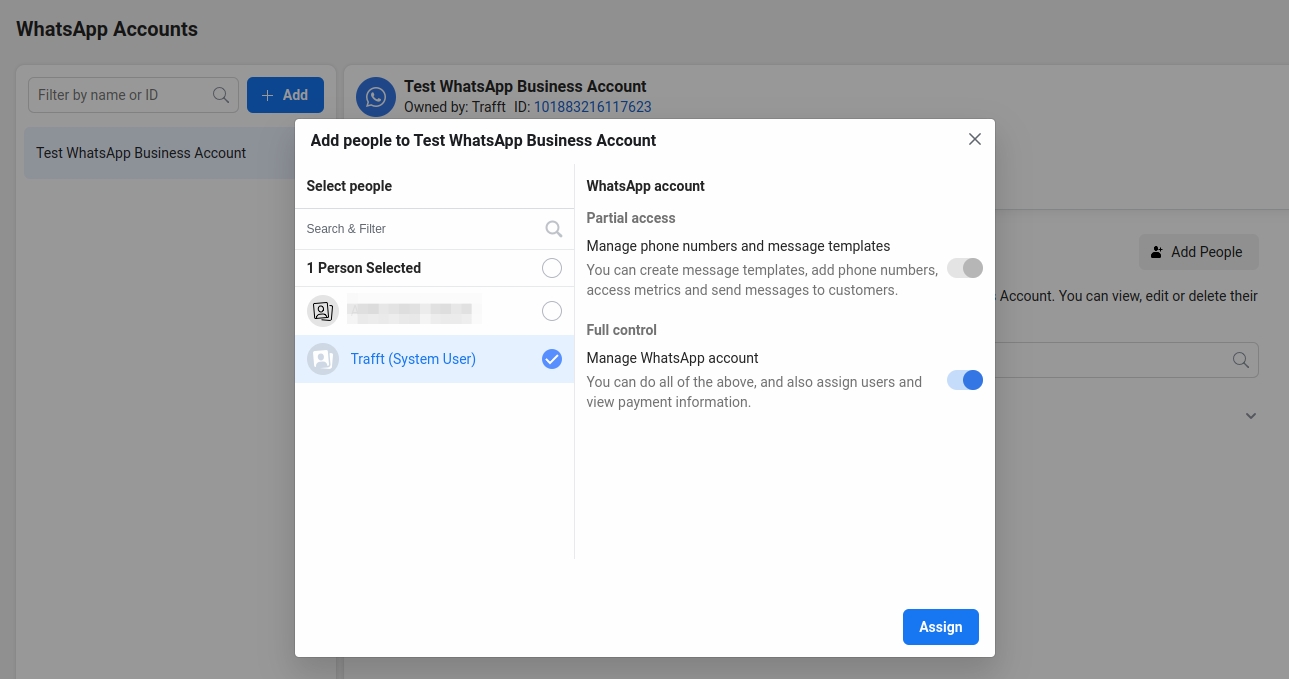Click the blurred user's avatar icon
Screen dimensions: 1289x679
pyautogui.click(x=323, y=311)
